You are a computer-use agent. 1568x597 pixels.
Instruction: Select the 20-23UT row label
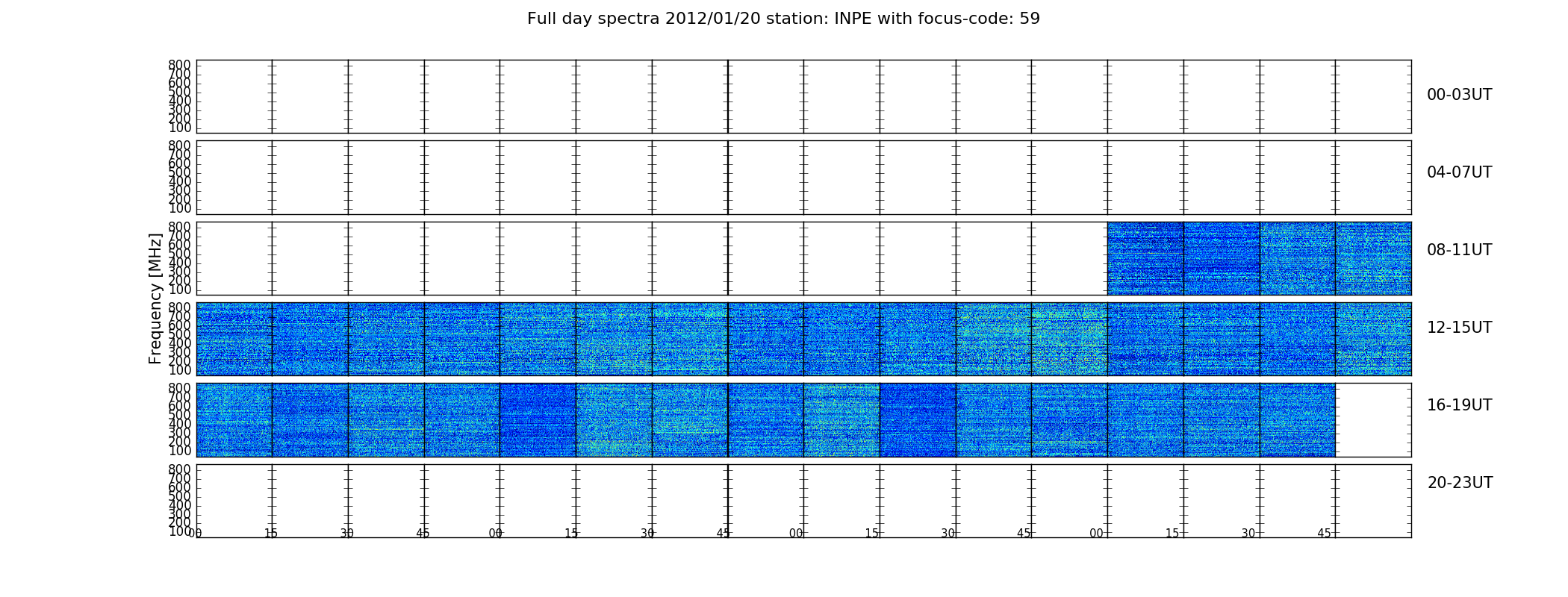pyautogui.click(x=1460, y=483)
